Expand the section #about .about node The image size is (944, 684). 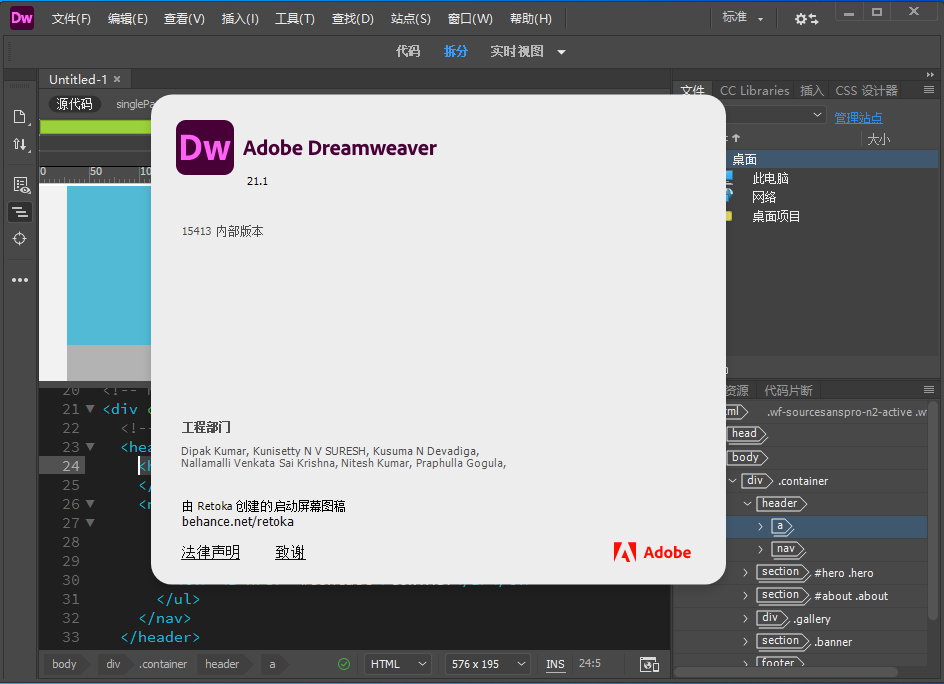pyautogui.click(x=745, y=595)
